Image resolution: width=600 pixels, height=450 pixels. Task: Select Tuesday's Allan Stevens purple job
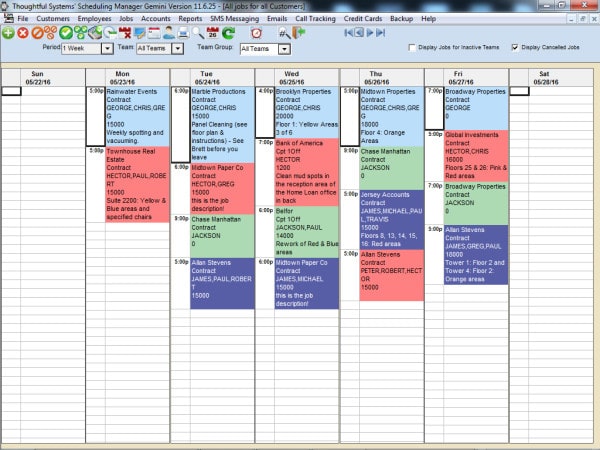(x=222, y=283)
